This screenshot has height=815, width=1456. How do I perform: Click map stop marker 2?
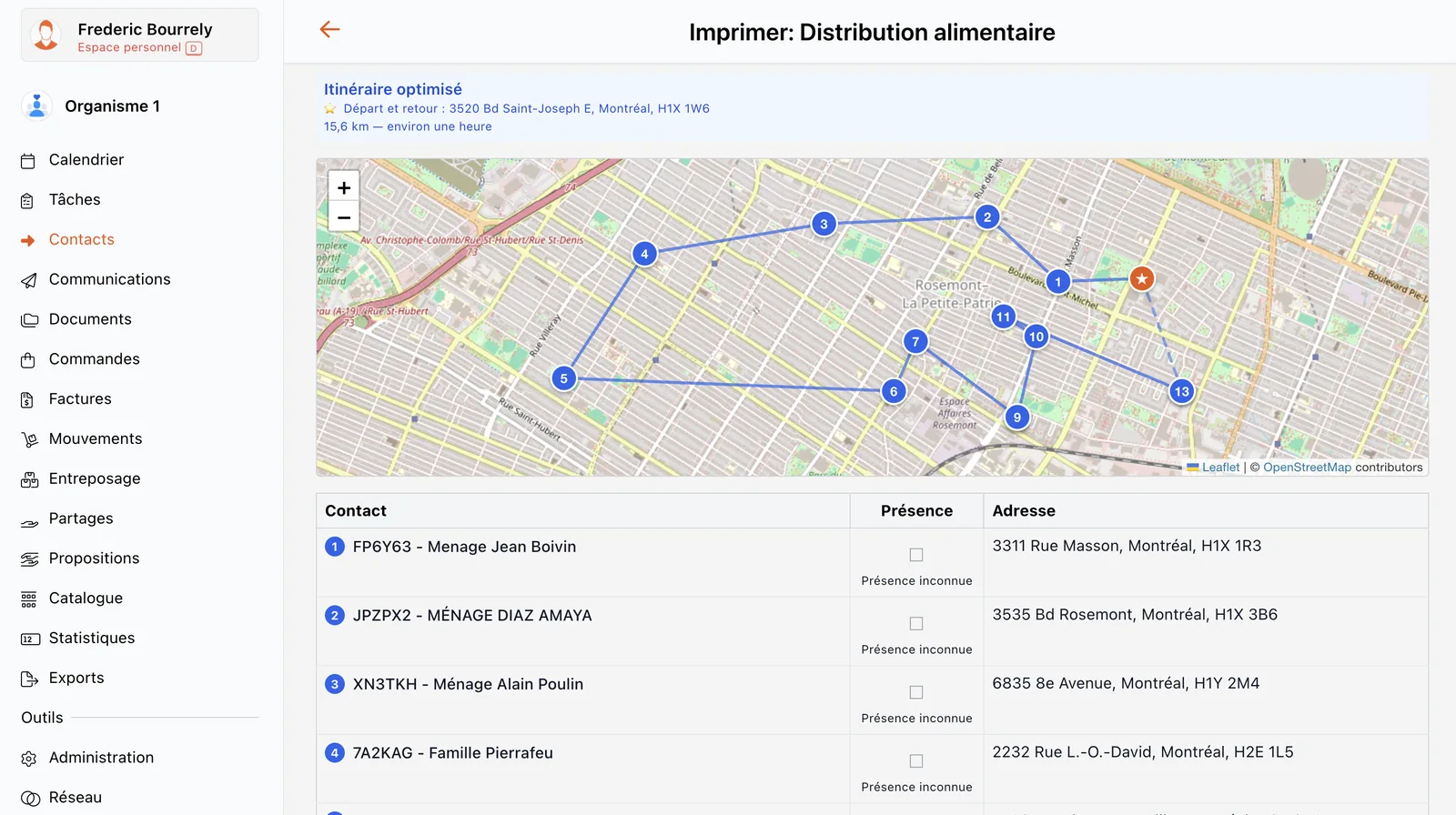click(x=987, y=217)
